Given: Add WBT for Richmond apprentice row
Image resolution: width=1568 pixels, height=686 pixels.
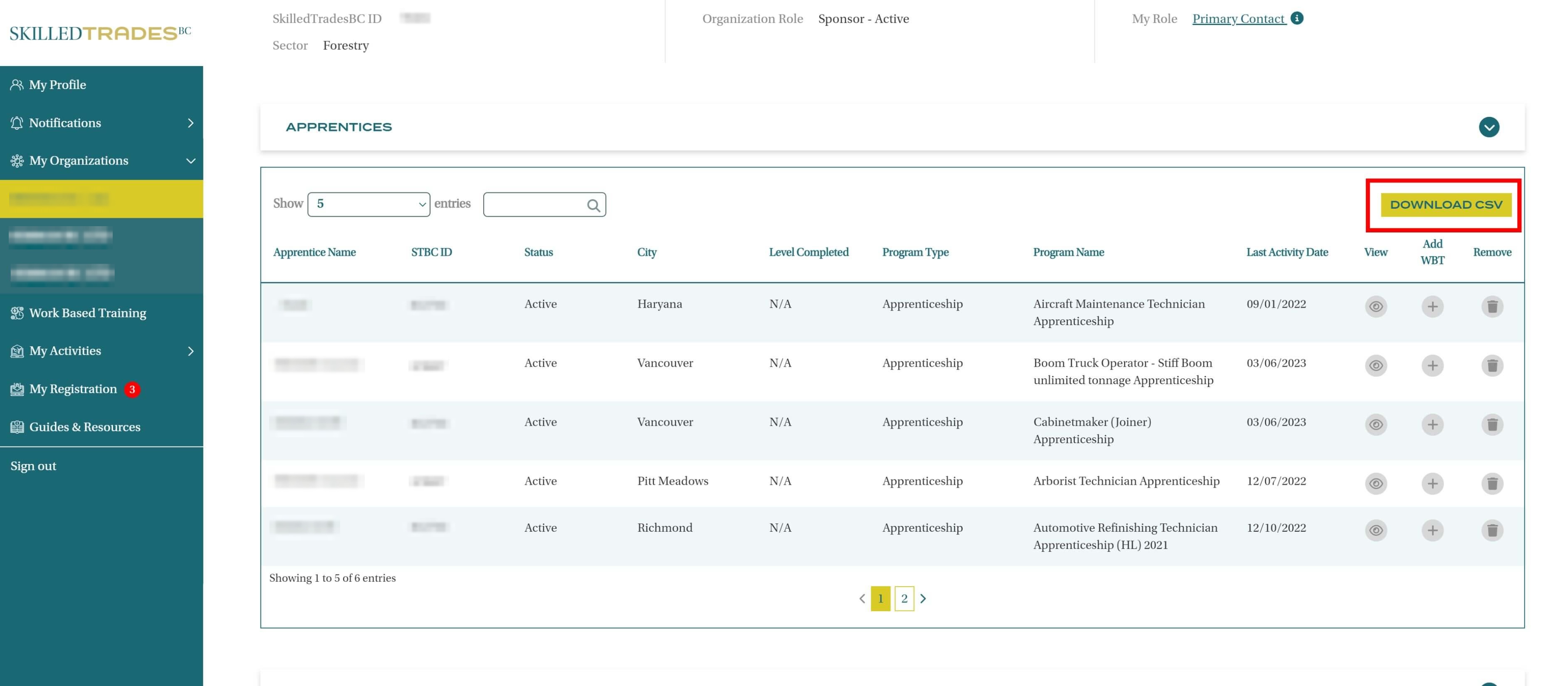Looking at the screenshot, I should coord(1432,530).
